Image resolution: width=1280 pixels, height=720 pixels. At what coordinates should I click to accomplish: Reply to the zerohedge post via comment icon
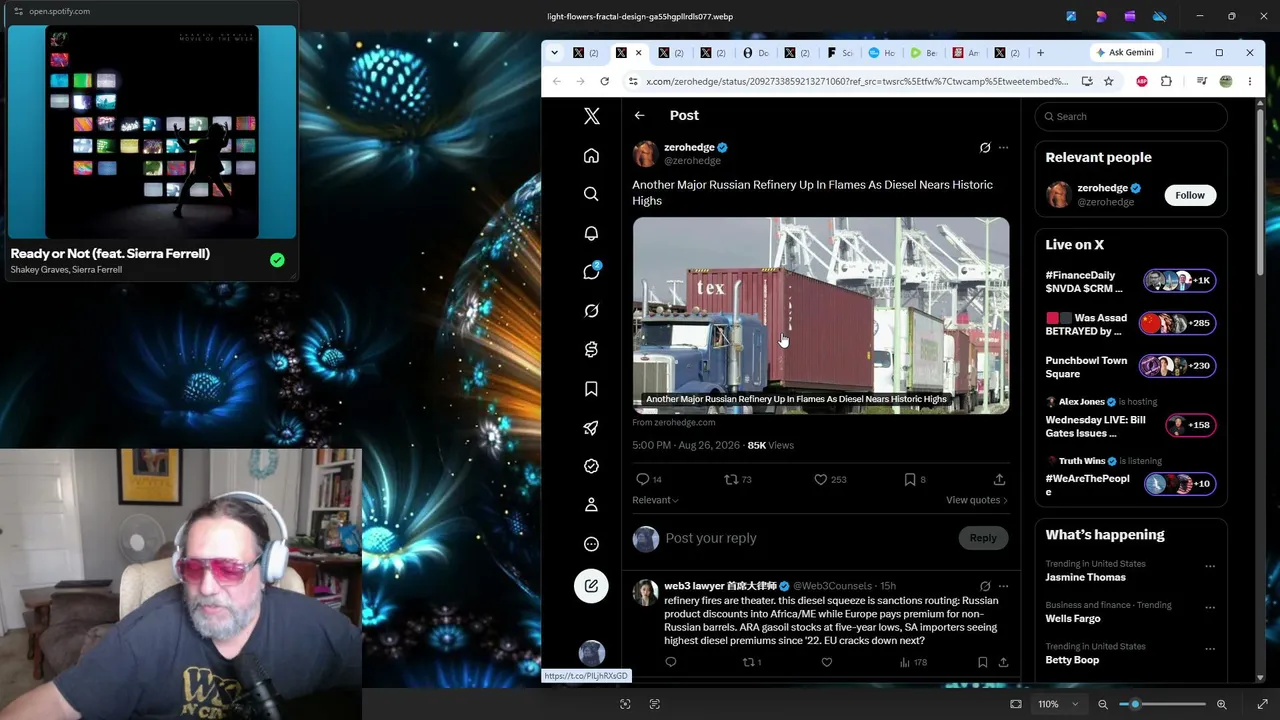pyautogui.click(x=643, y=480)
